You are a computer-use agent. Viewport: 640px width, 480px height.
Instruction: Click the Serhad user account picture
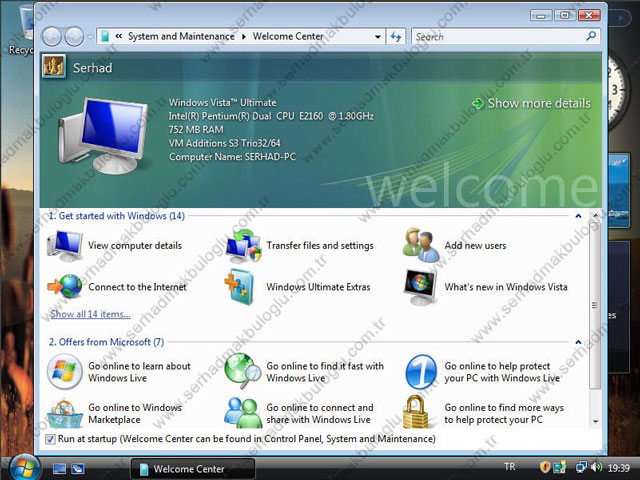coord(53,67)
